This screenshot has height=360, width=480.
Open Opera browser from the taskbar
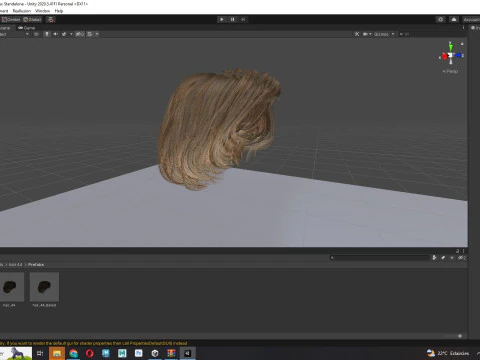(89, 353)
